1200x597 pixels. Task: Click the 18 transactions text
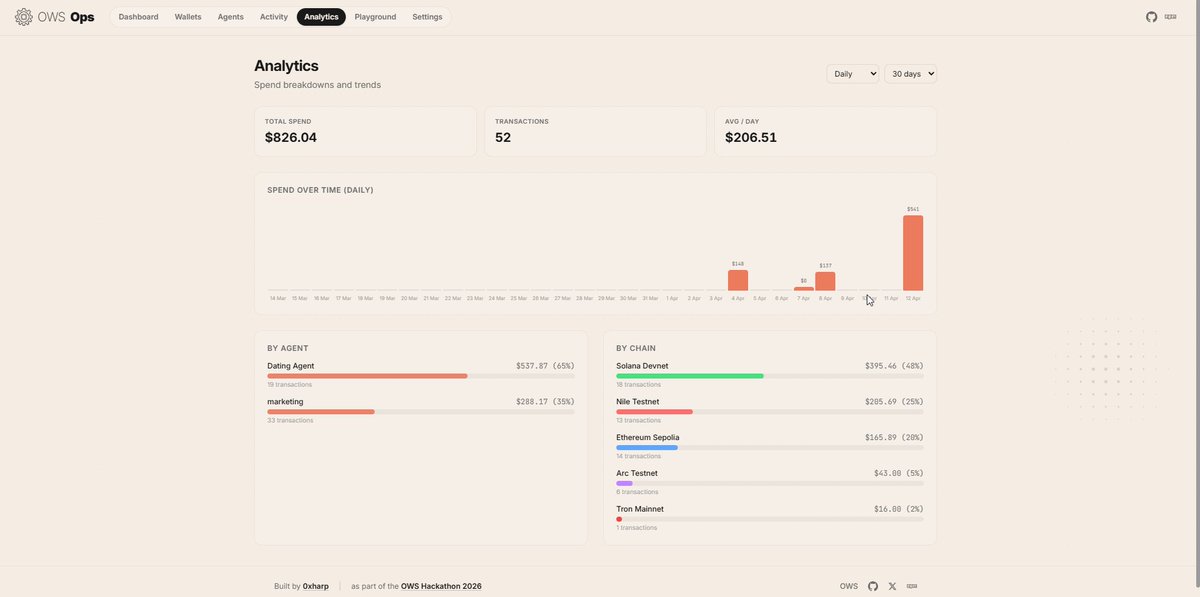[639, 385]
